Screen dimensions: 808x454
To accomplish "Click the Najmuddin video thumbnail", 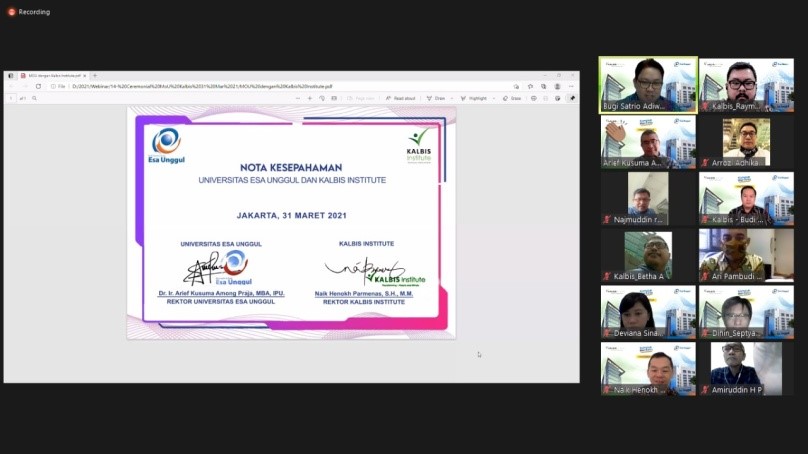I will (648, 198).
